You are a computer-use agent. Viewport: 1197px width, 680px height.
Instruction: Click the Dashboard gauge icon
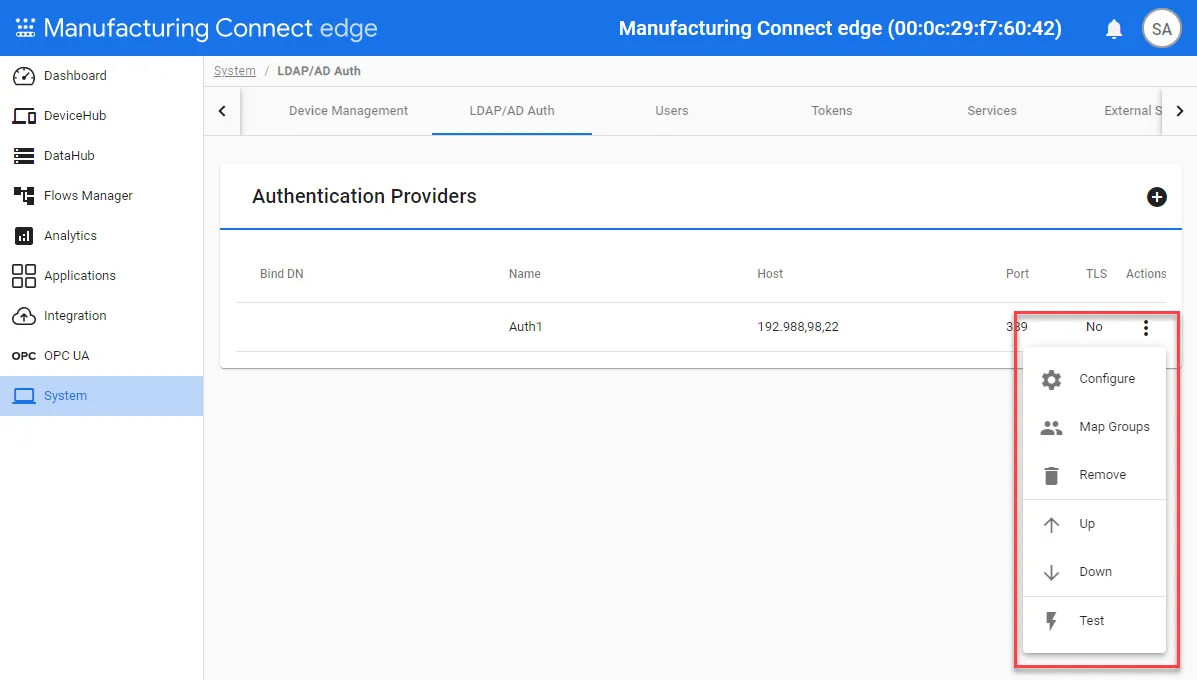24,76
